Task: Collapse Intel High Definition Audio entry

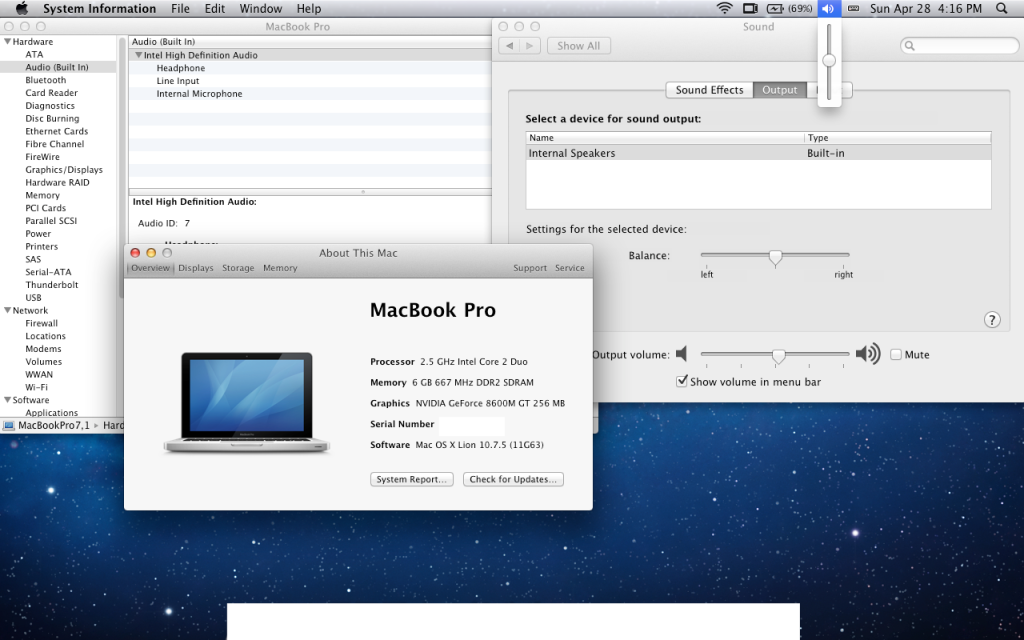Action: click(138, 56)
